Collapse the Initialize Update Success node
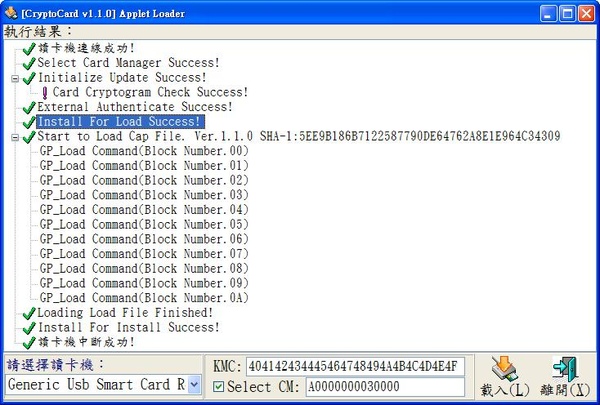Screen dimensions: 600x405 (x=15, y=78)
